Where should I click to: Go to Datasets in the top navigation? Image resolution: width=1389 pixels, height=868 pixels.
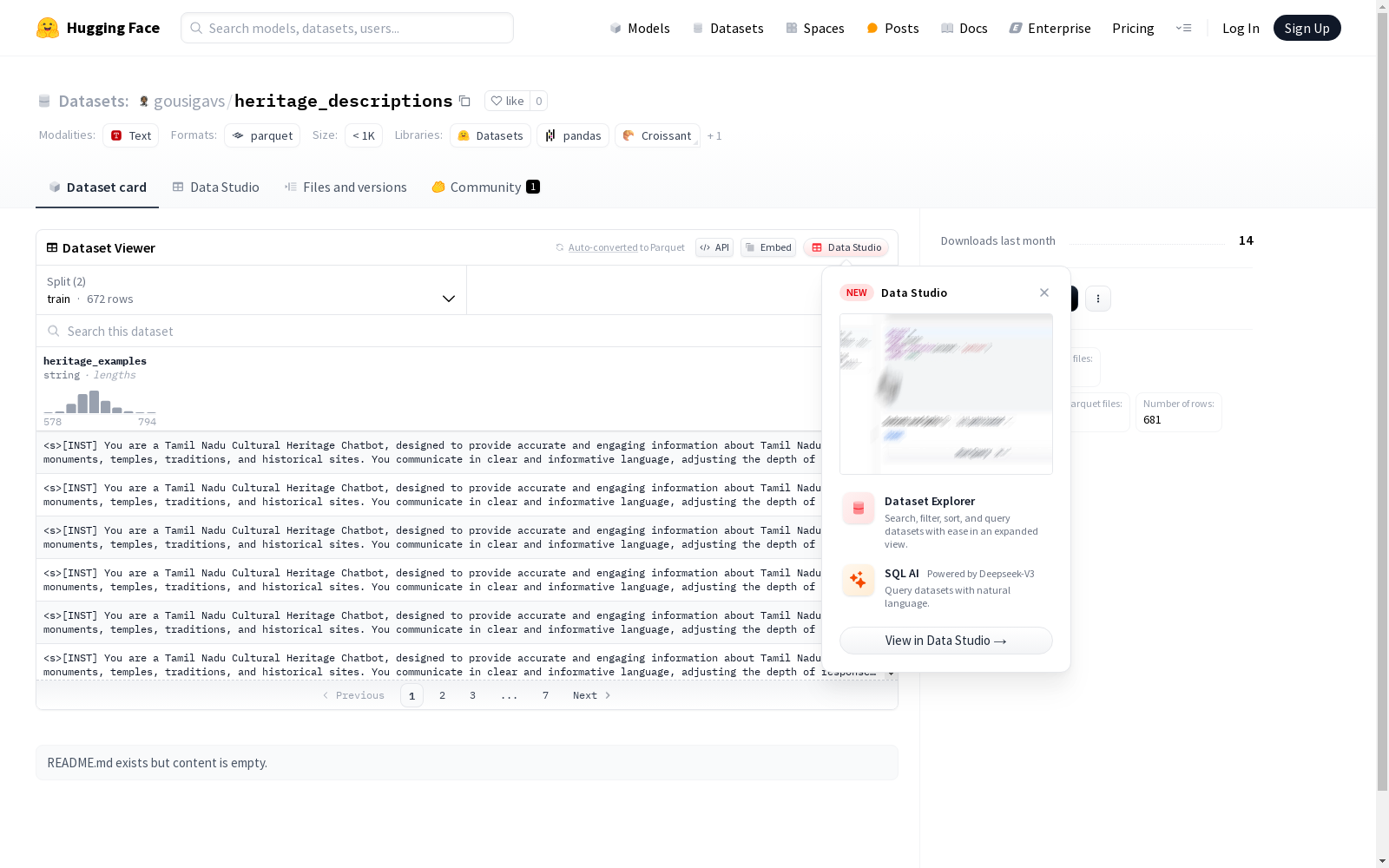(727, 28)
